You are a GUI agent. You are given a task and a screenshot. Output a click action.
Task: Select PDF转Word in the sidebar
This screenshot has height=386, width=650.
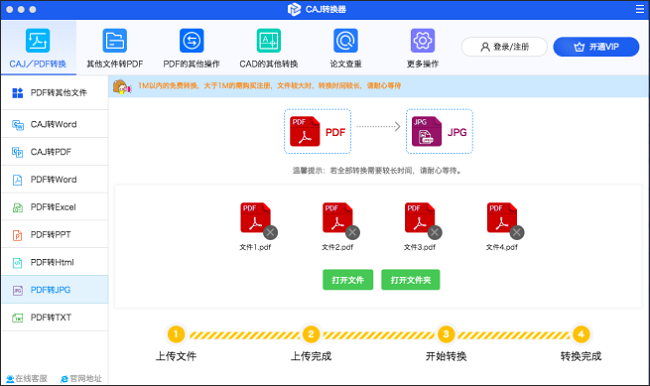pyautogui.click(x=54, y=180)
